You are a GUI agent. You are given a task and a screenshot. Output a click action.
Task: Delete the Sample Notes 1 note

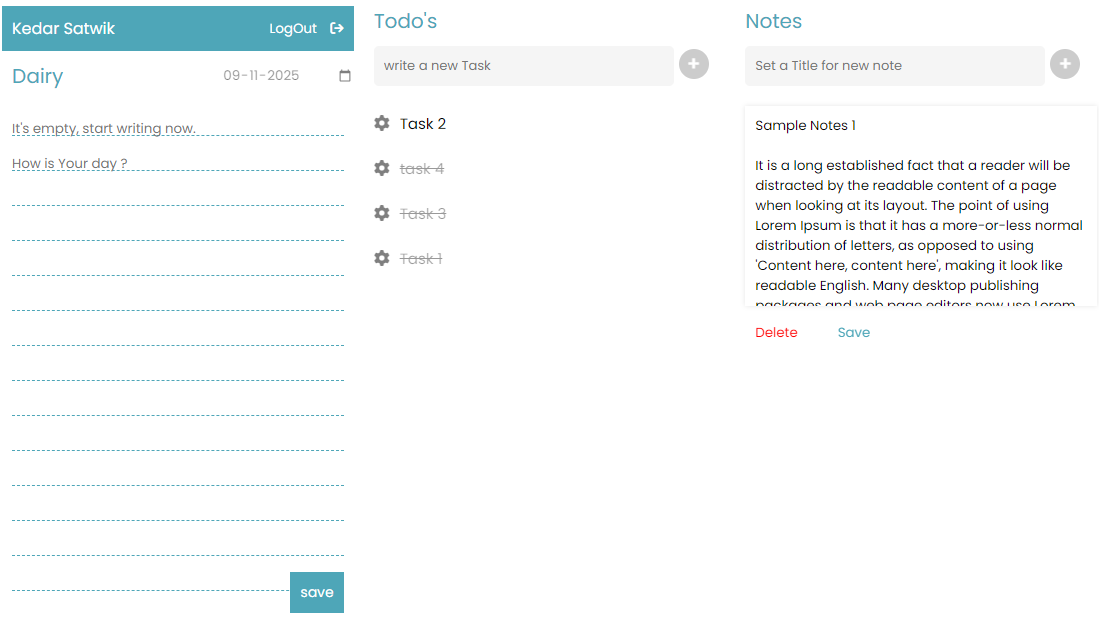point(776,333)
